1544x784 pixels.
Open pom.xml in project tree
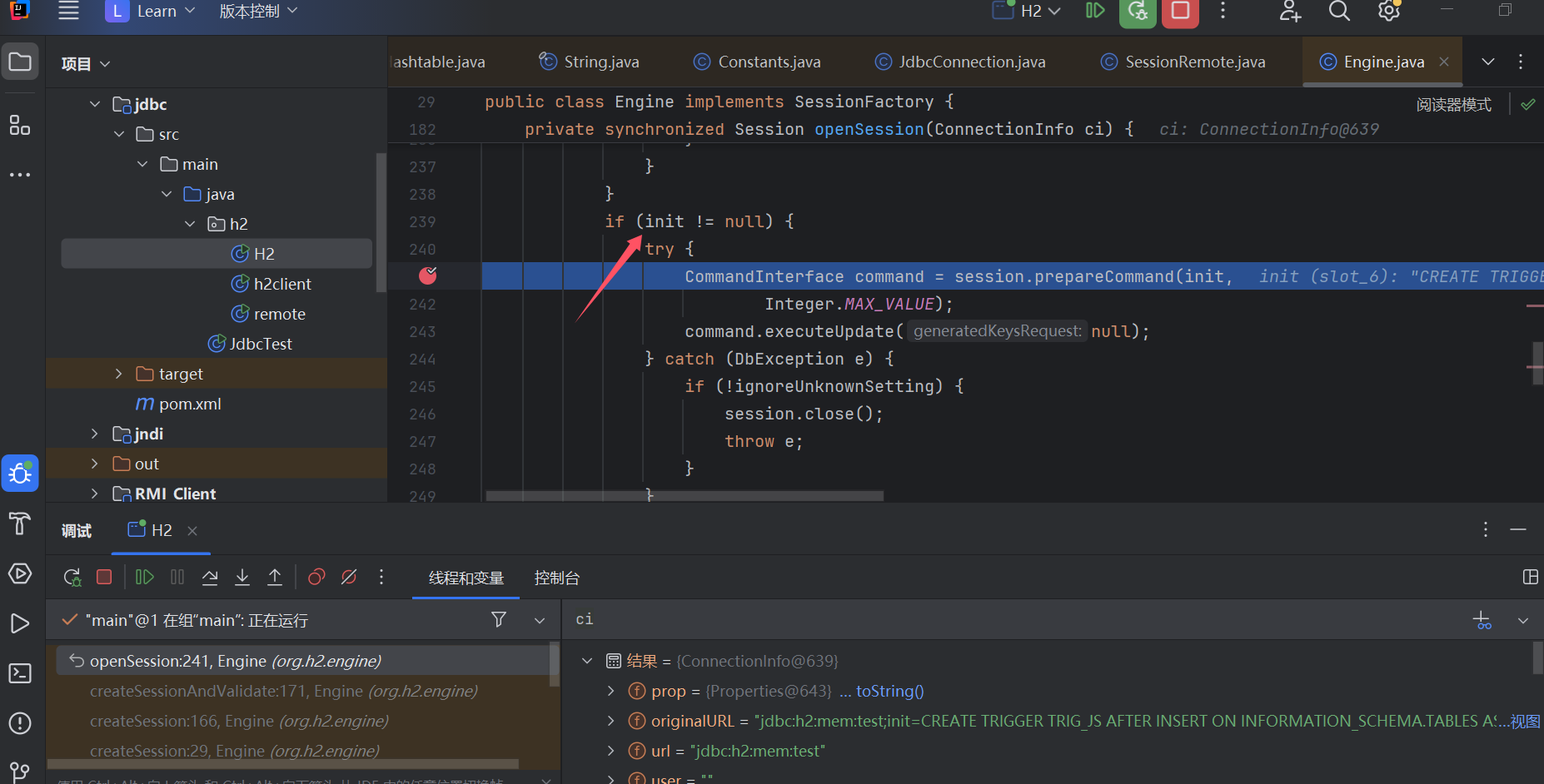190,404
